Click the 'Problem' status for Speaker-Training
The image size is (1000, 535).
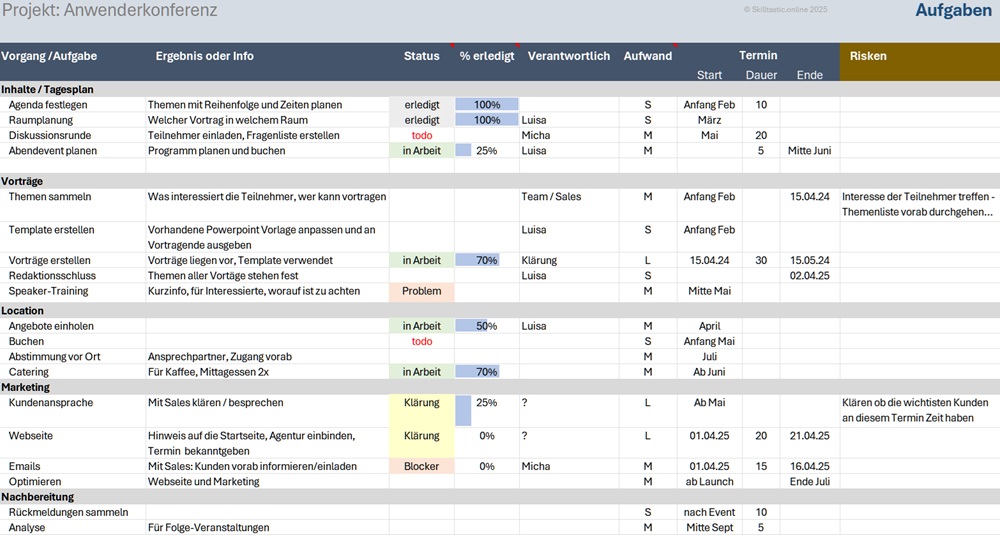(422, 291)
